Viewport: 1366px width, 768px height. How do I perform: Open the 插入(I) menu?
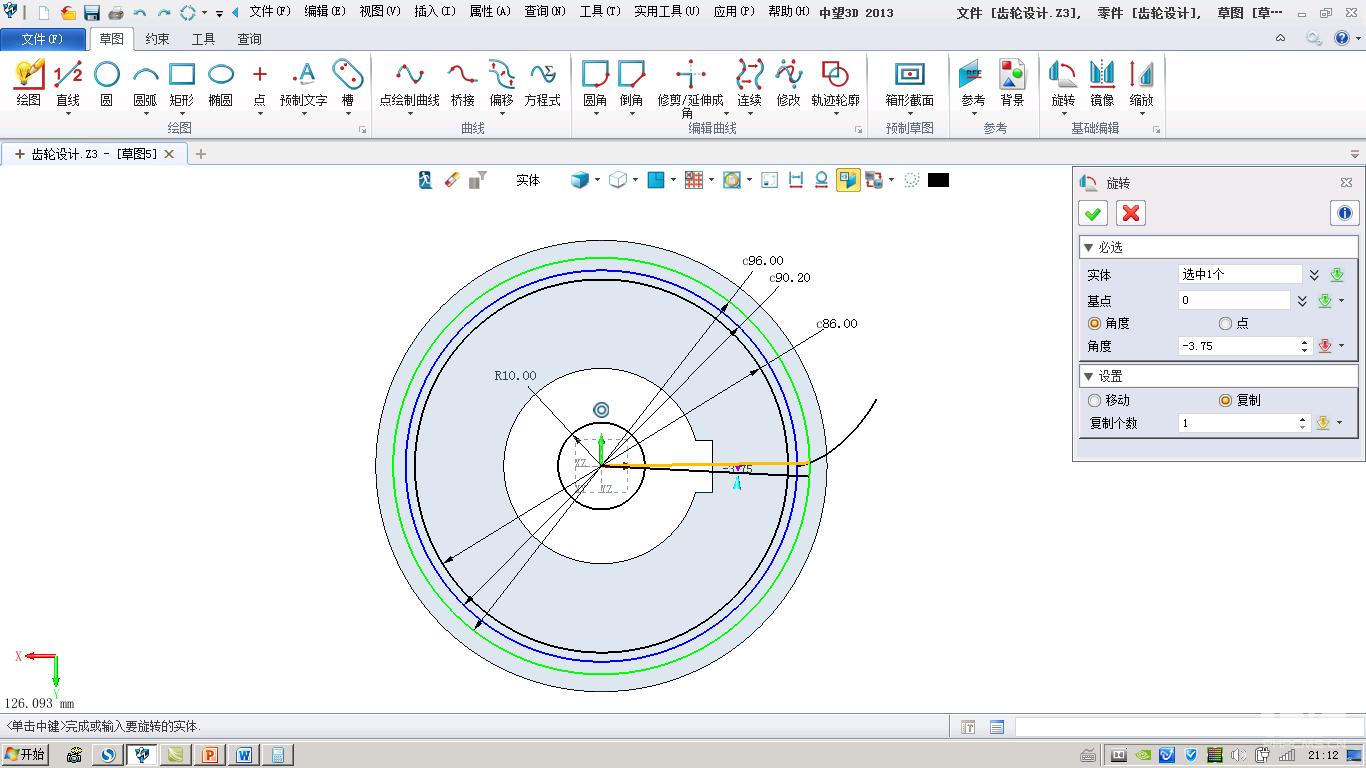tap(435, 12)
